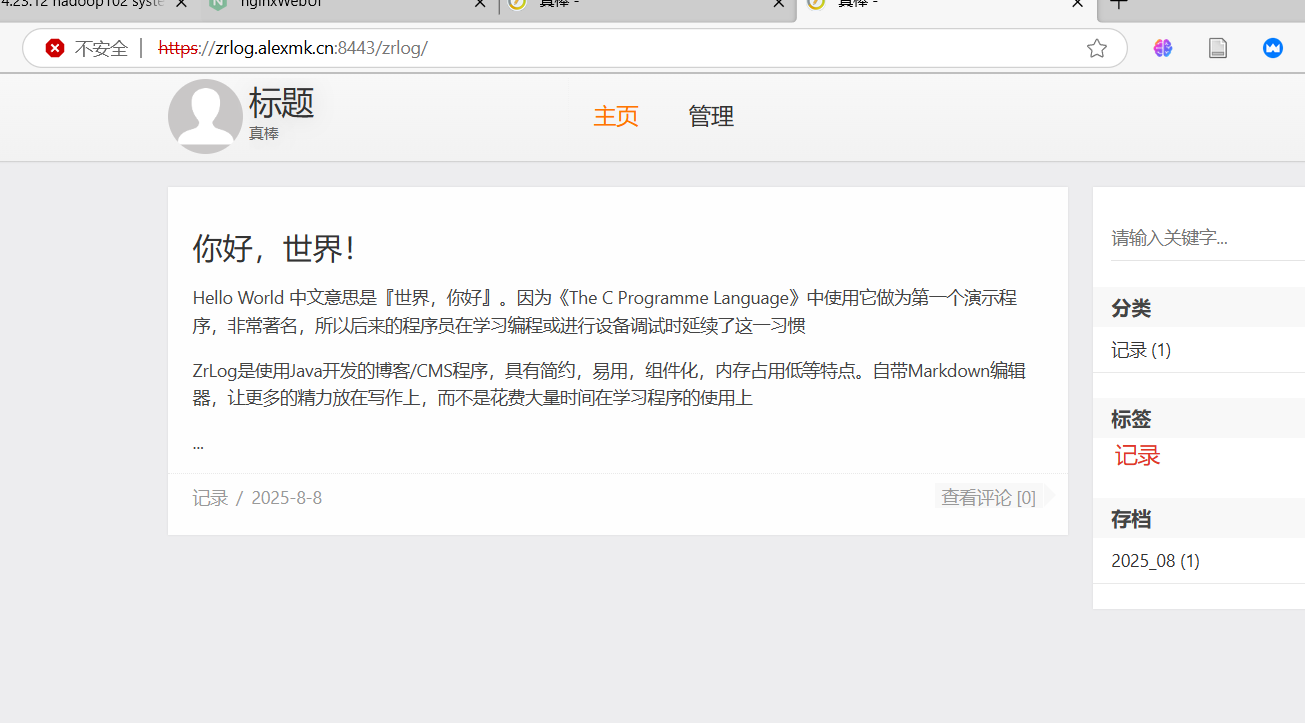Viewport: 1305px width, 723px height.
Task: Click the red 记录 tag under 标签
Action: (x=1137, y=455)
